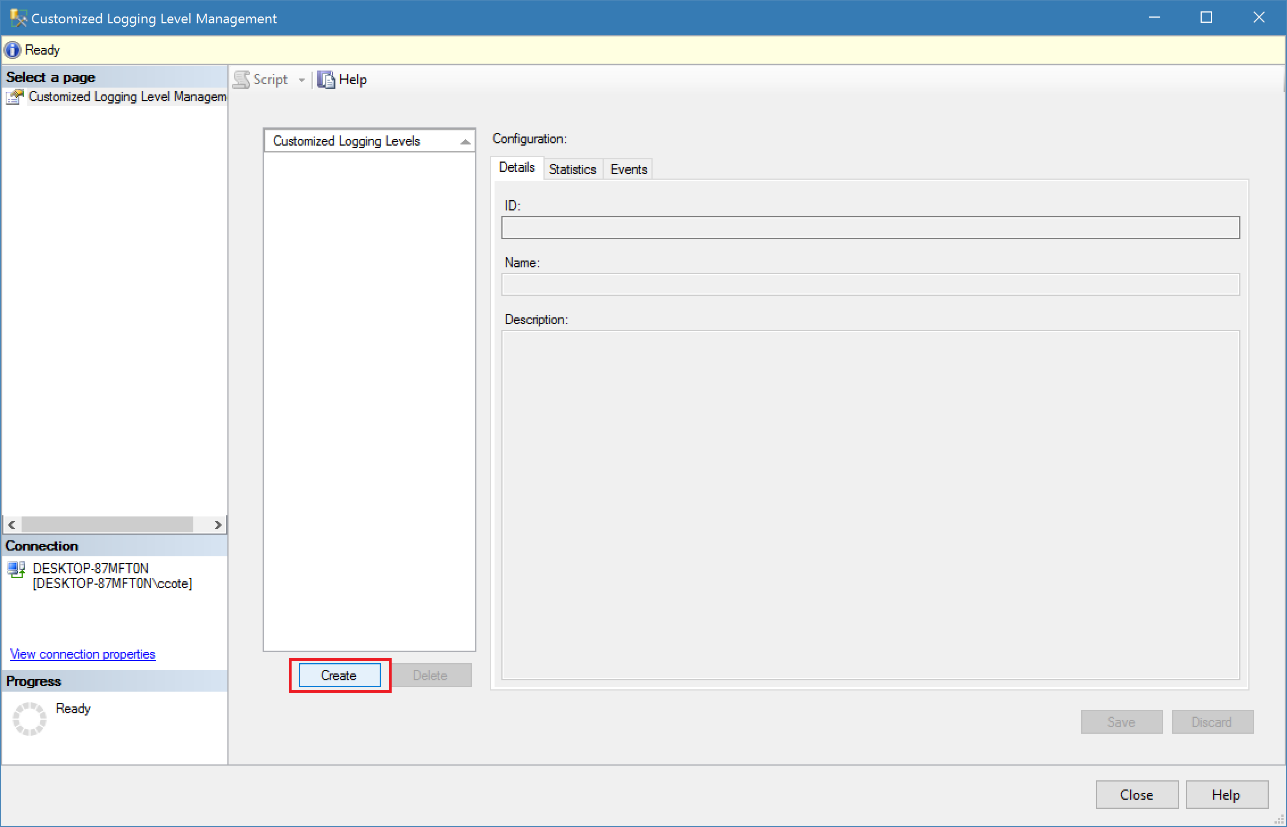Open the Script dropdown arrow
This screenshot has width=1287, height=827.
[x=302, y=80]
